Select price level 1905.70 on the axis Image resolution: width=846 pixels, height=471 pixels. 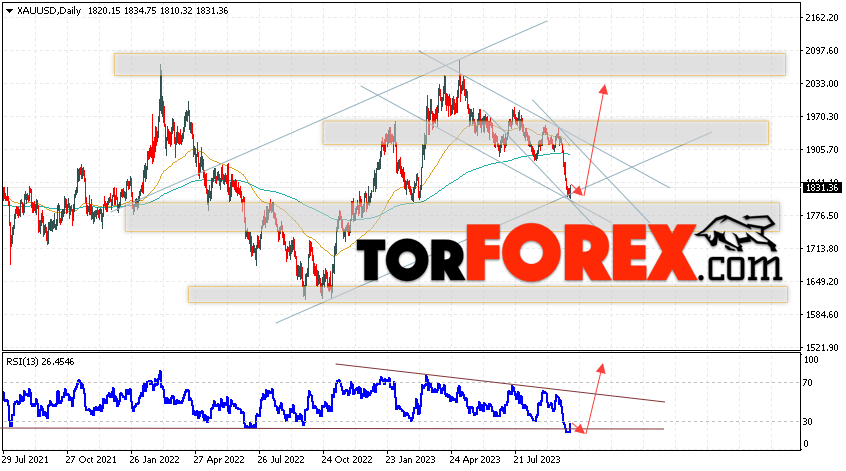(x=822, y=149)
